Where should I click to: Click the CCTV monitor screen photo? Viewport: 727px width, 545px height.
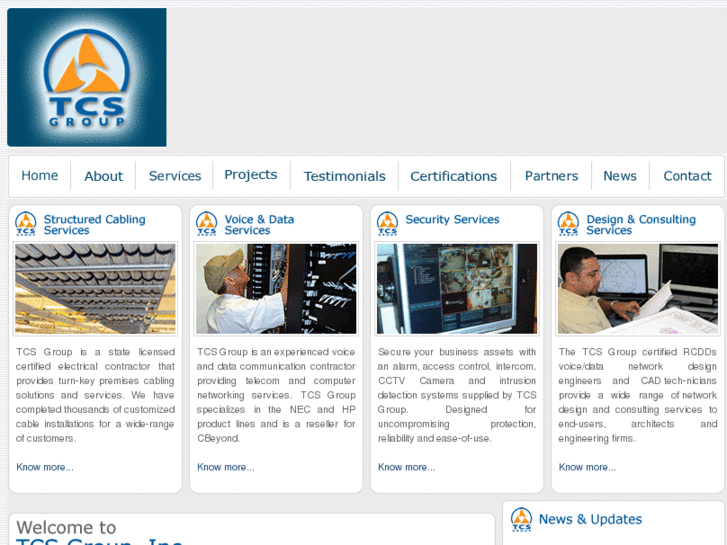(457, 289)
